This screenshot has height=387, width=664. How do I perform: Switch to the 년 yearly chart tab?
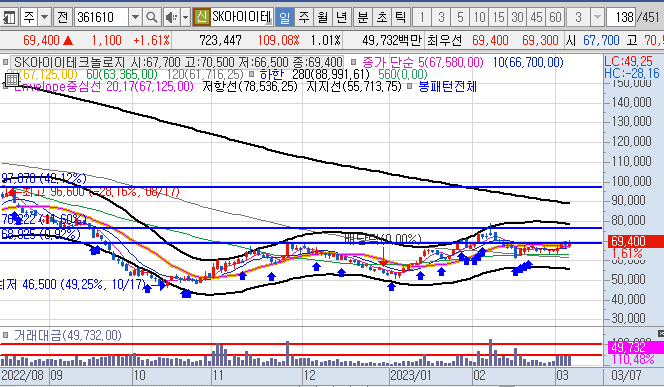coord(341,17)
